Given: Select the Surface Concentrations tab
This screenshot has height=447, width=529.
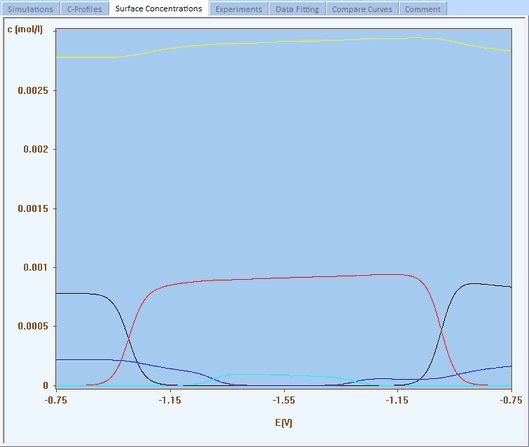Looking at the screenshot, I should pos(159,8).
